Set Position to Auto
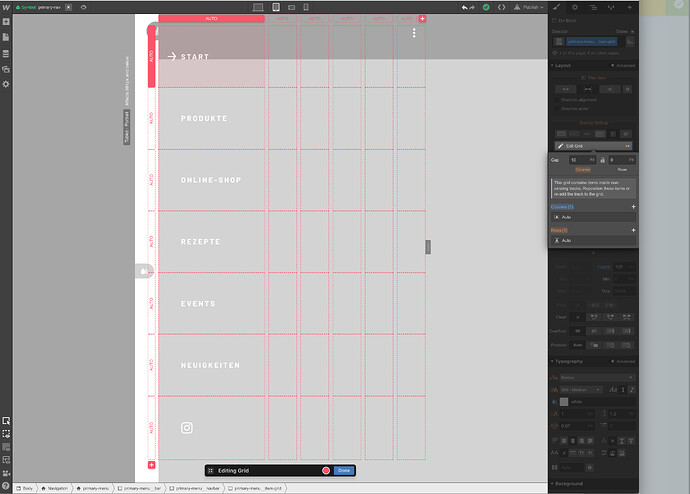The height and width of the screenshot is (494, 690). pyautogui.click(x=578, y=345)
